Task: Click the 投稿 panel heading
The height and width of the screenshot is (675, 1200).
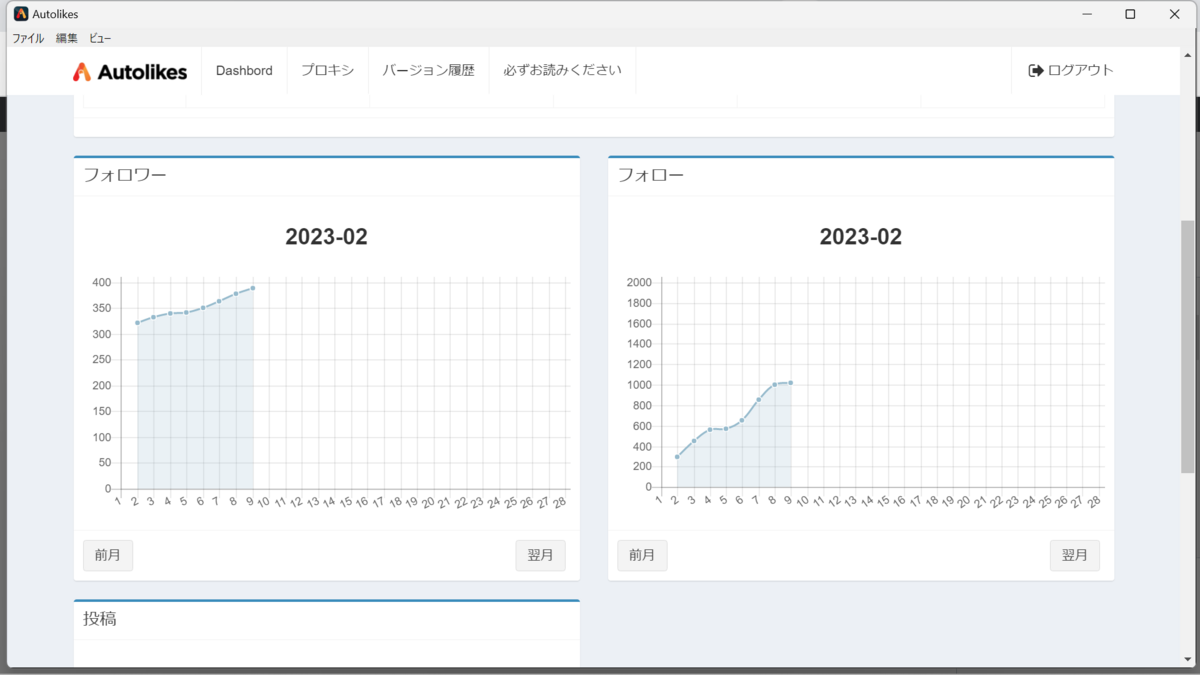Action: pyautogui.click(x=100, y=619)
